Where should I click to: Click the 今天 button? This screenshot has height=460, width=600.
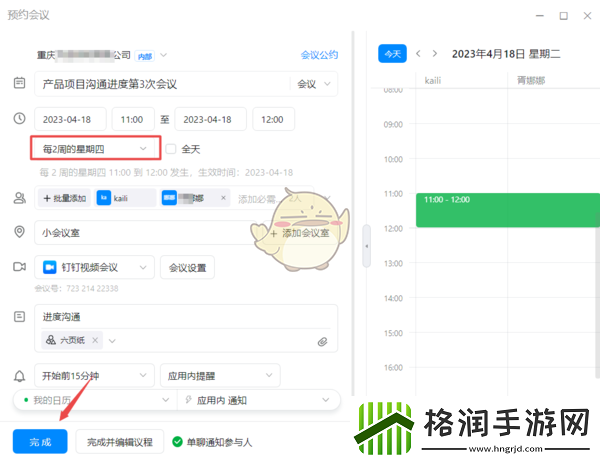(x=392, y=54)
